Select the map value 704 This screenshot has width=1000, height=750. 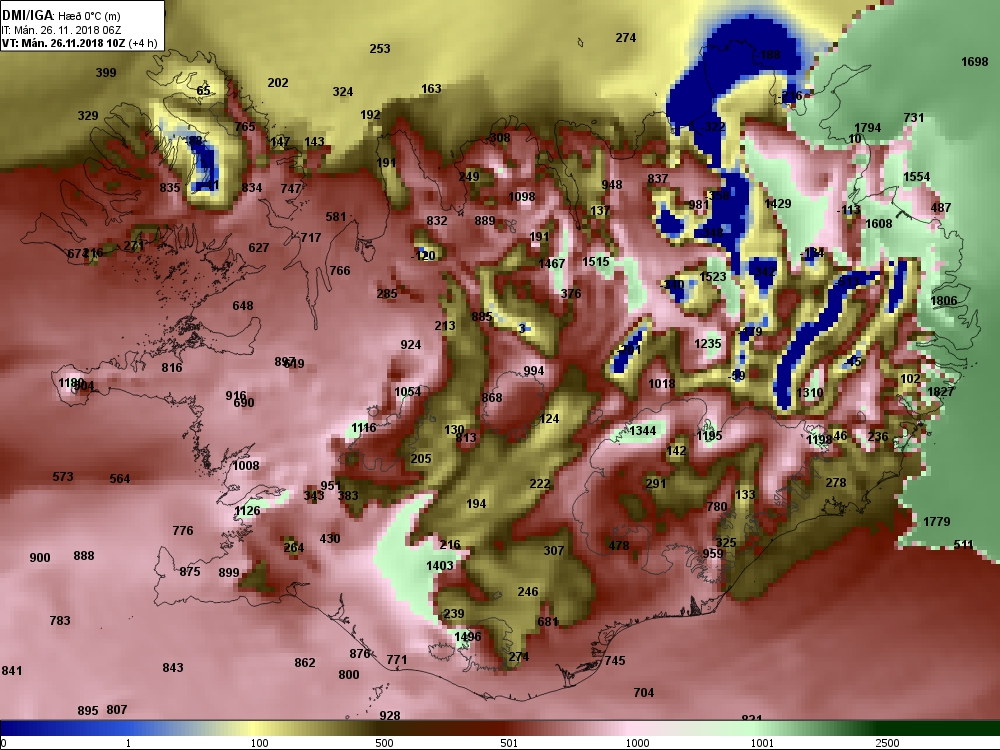click(644, 693)
